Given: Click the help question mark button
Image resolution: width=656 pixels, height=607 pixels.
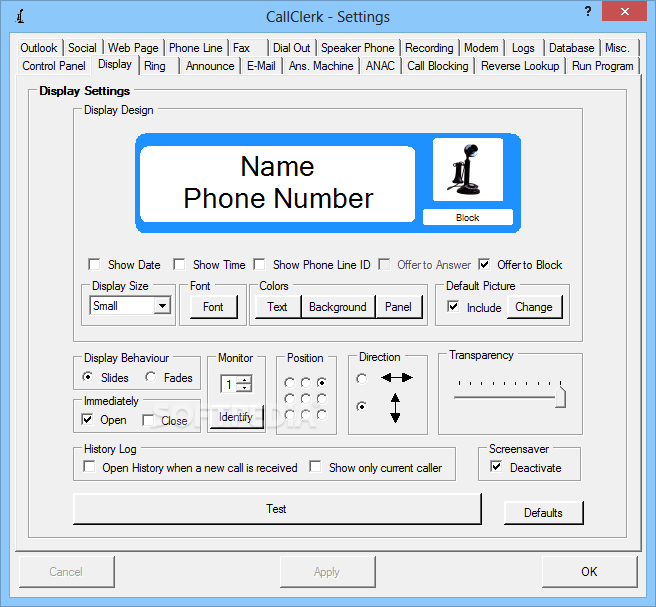Looking at the screenshot, I should [x=588, y=11].
